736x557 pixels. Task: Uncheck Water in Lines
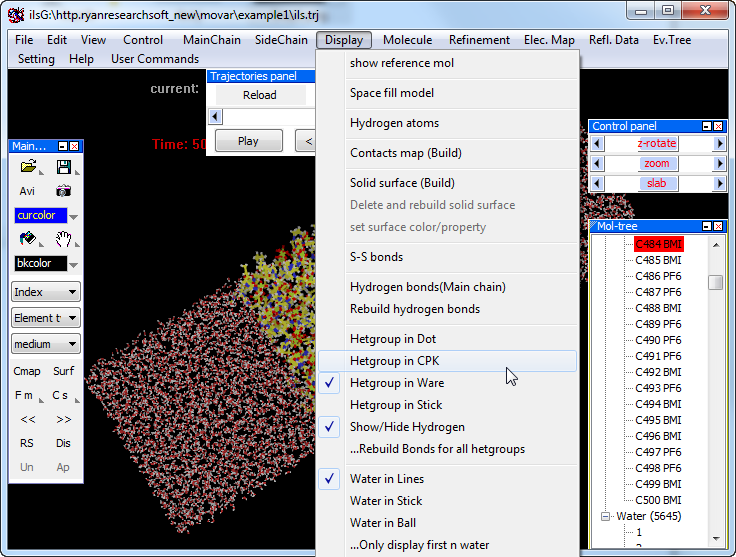coord(447,479)
